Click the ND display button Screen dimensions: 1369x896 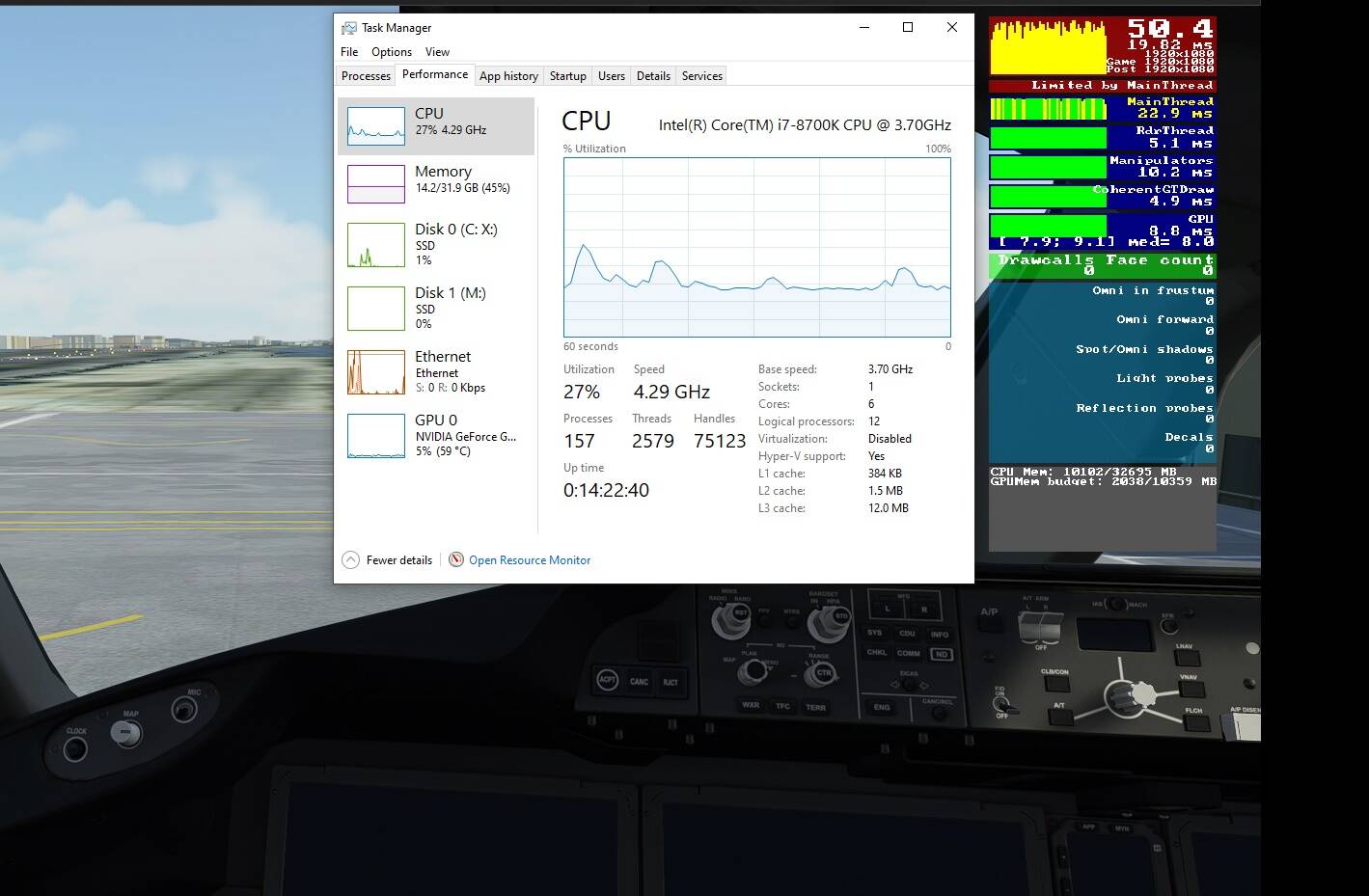coord(941,655)
